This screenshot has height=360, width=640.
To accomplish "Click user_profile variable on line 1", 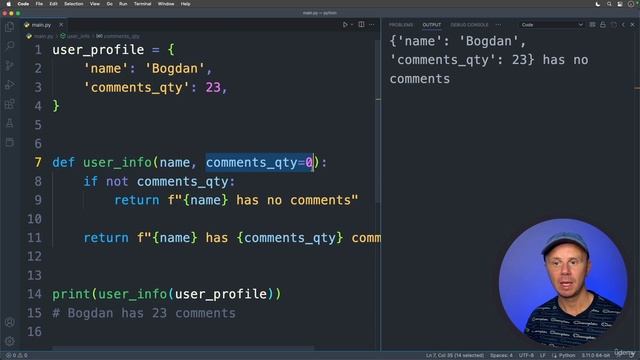I will point(98,50).
